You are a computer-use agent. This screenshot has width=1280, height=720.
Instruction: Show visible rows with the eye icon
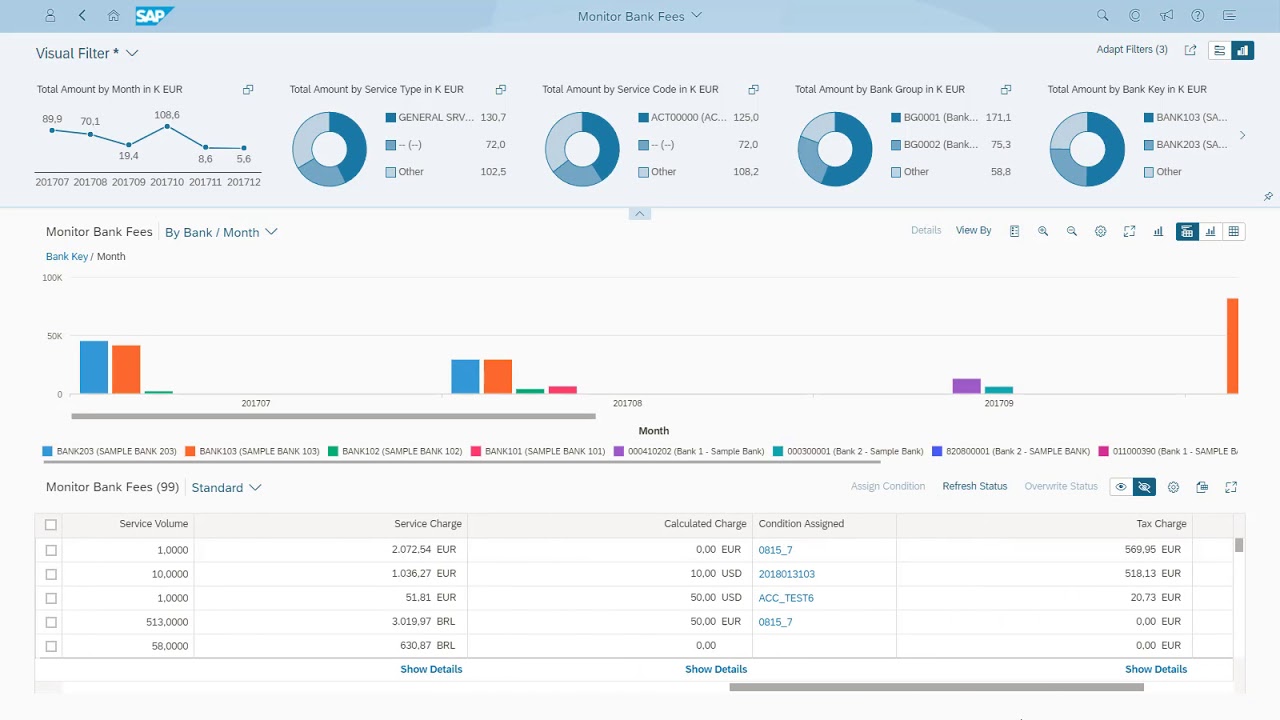click(1121, 487)
